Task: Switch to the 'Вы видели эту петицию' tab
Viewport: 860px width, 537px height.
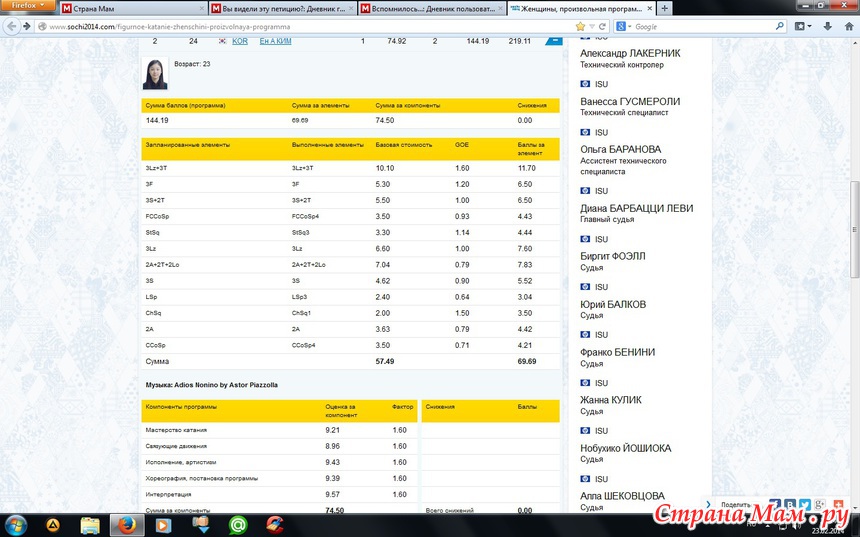Action: (281, 8)
